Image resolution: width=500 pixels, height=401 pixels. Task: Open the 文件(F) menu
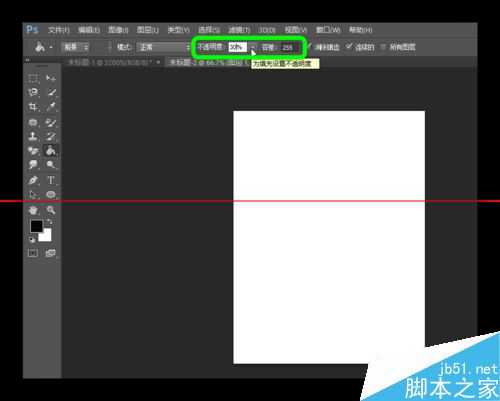59,30
